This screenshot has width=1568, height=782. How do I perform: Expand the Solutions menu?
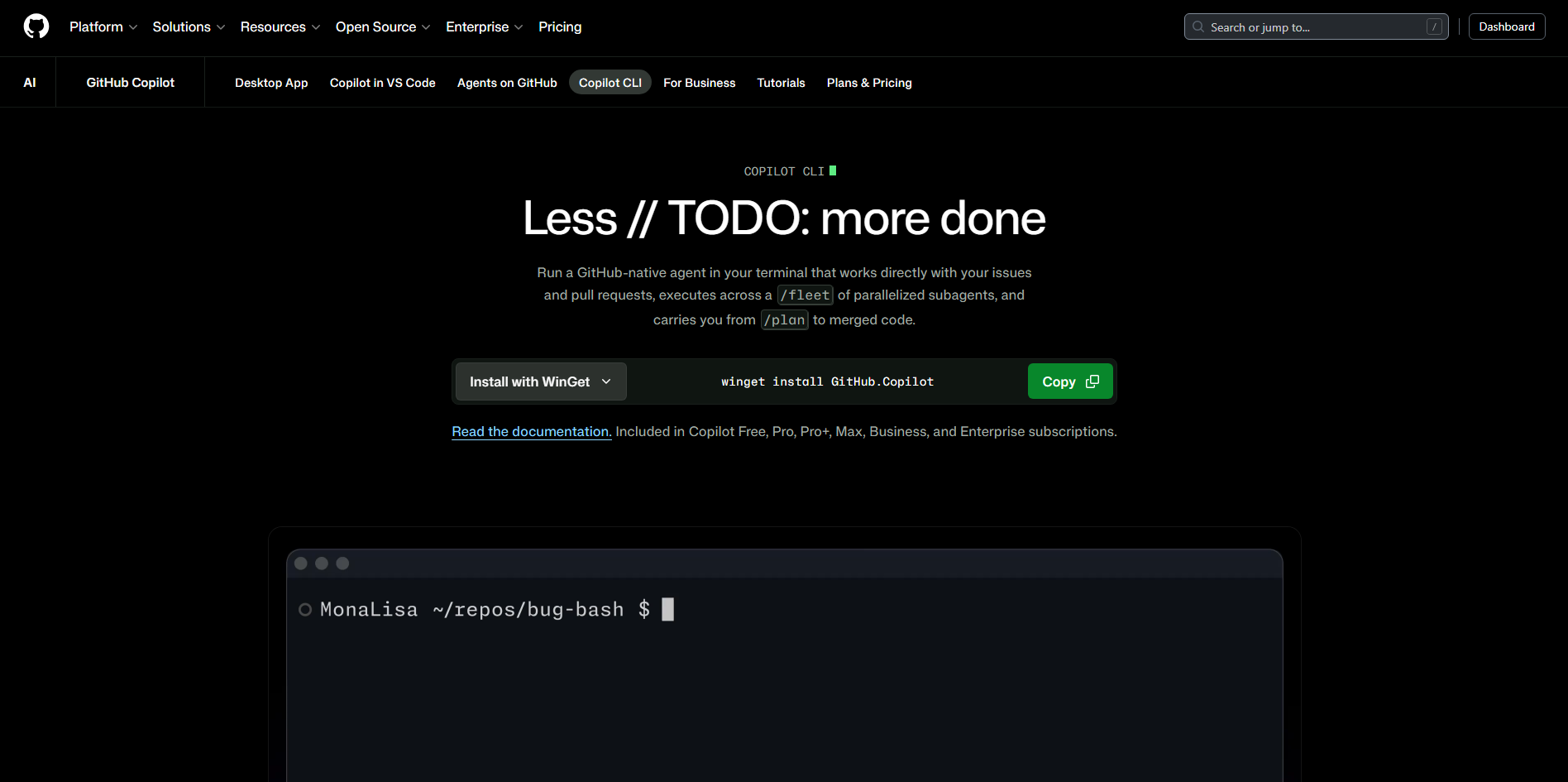[x=189, y=26]
